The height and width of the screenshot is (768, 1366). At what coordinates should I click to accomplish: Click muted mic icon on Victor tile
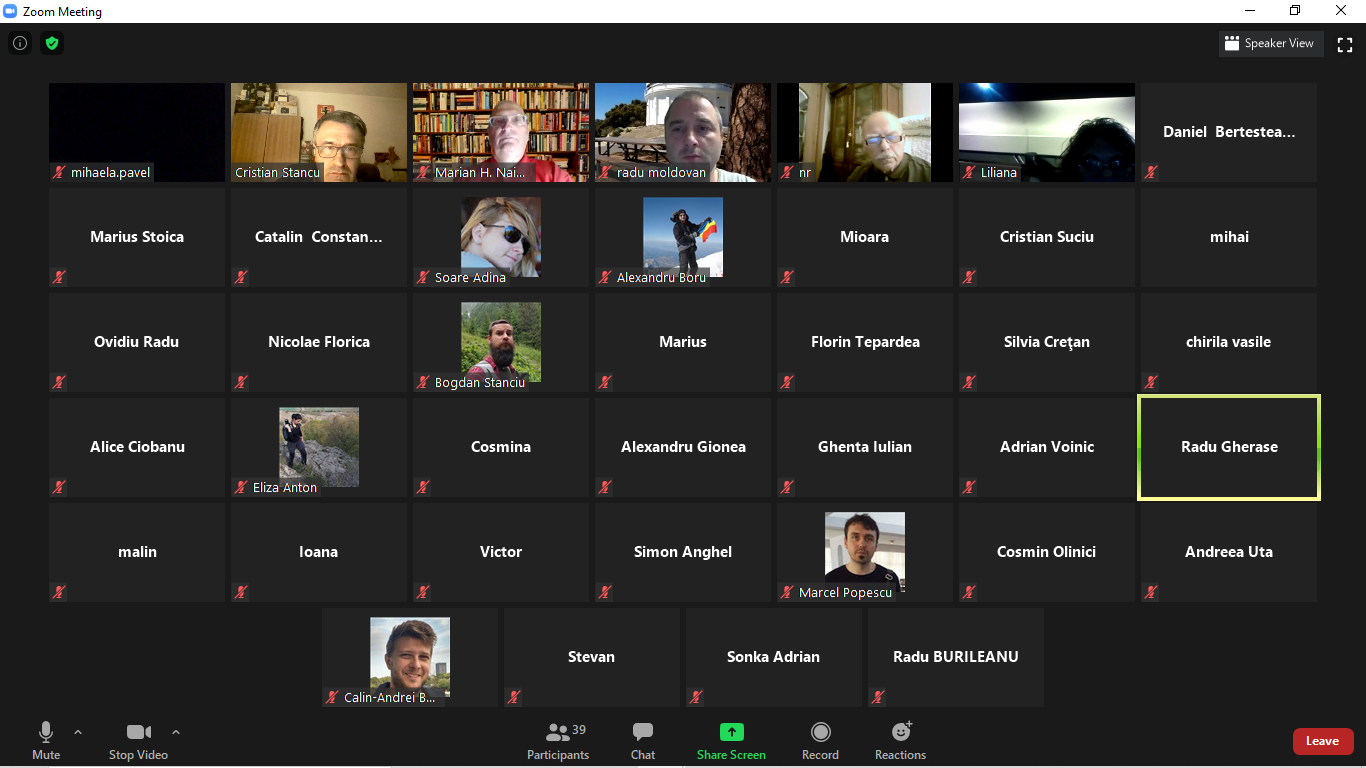tap(424, 592)
